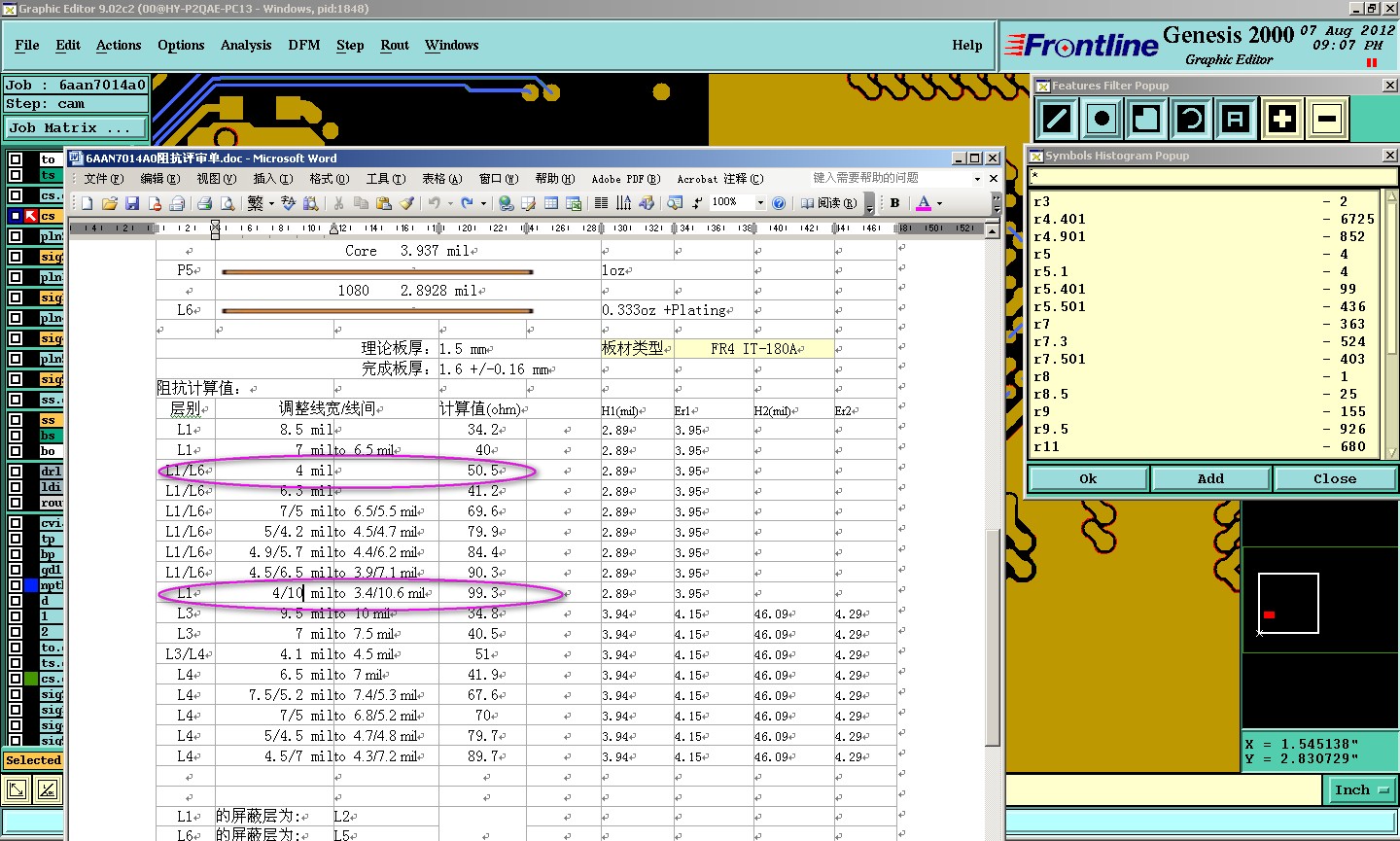The height and width of the screenshot is (841, 1400).
Task: Open the 繁 conversion dropdown arrow
Action: pos(270,203)
